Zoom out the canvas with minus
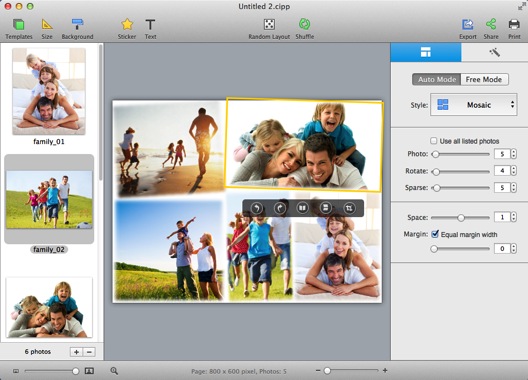528x380 pixels. pos(318,371)
